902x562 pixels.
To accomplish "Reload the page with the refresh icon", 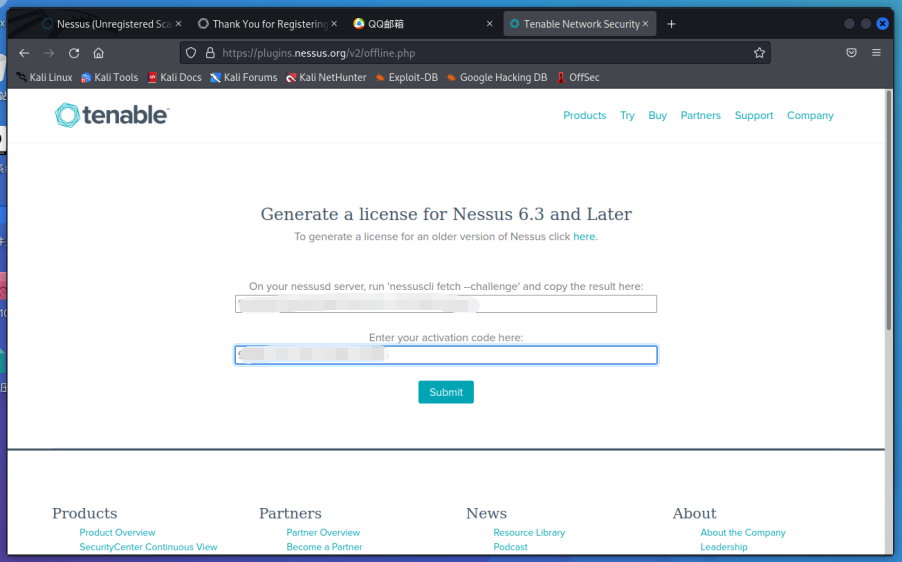I will (x=74, y=53).
